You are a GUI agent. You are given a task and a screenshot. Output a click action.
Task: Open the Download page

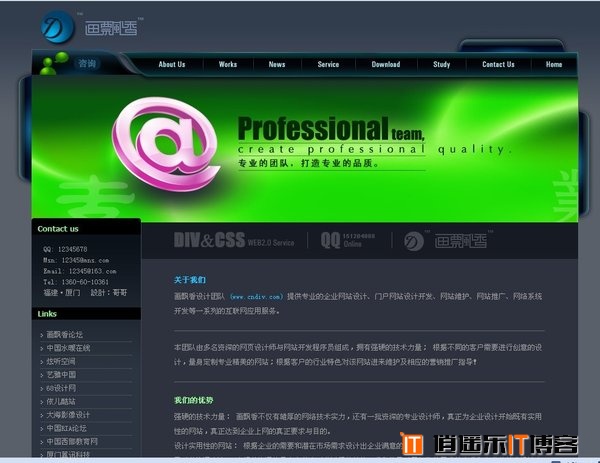click(x=386, y=64)
